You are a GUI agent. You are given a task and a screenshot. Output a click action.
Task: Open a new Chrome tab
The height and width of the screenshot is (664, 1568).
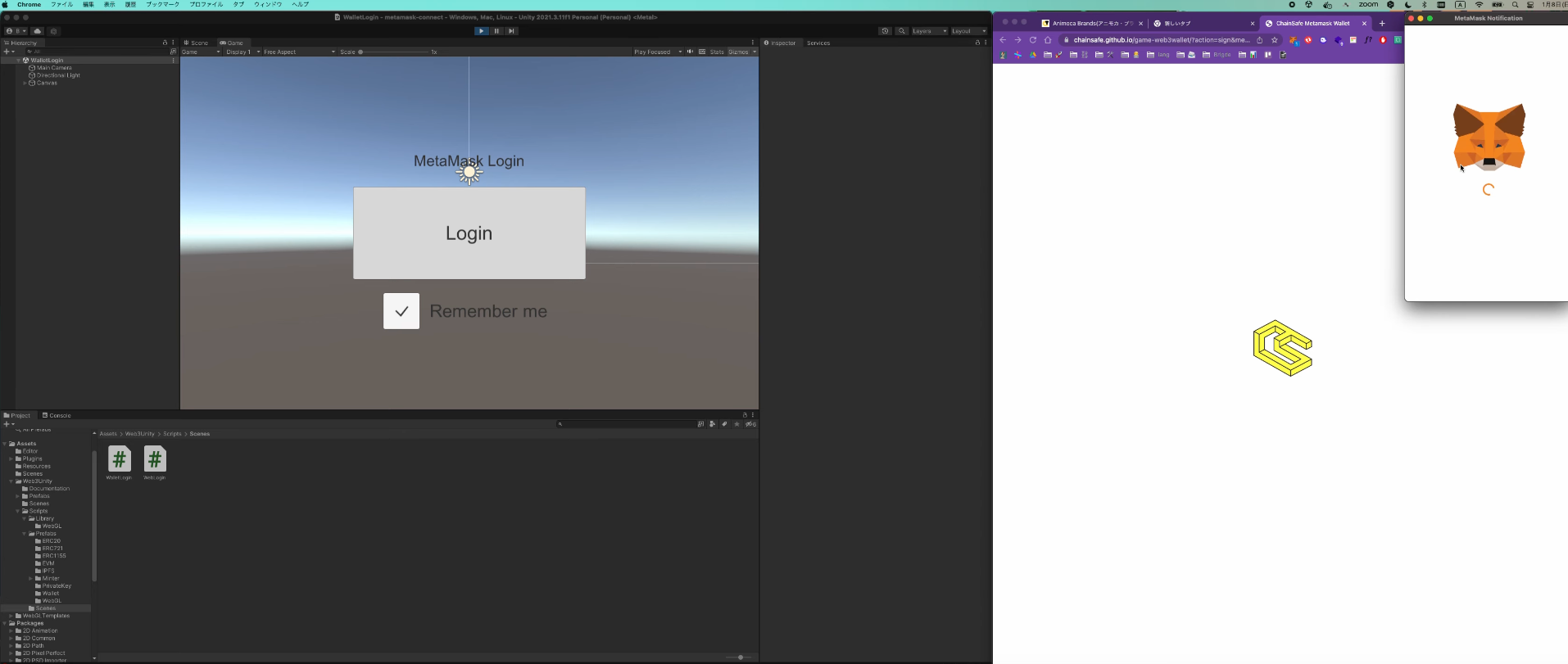pos(1382,23)
